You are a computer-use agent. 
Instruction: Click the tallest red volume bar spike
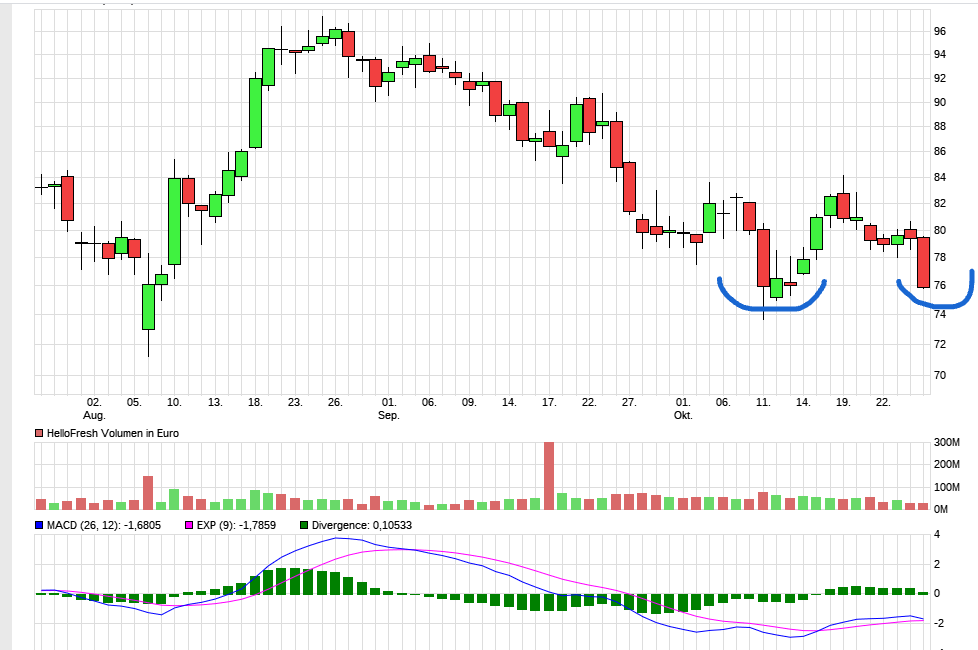coord(549,475)
